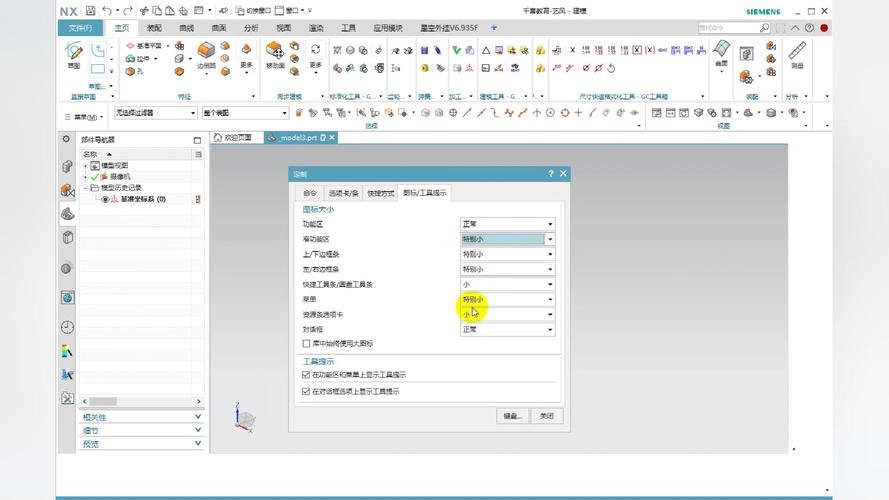
Task: Select the 拉伸 extrude tool
Action: tap(138, 58)
